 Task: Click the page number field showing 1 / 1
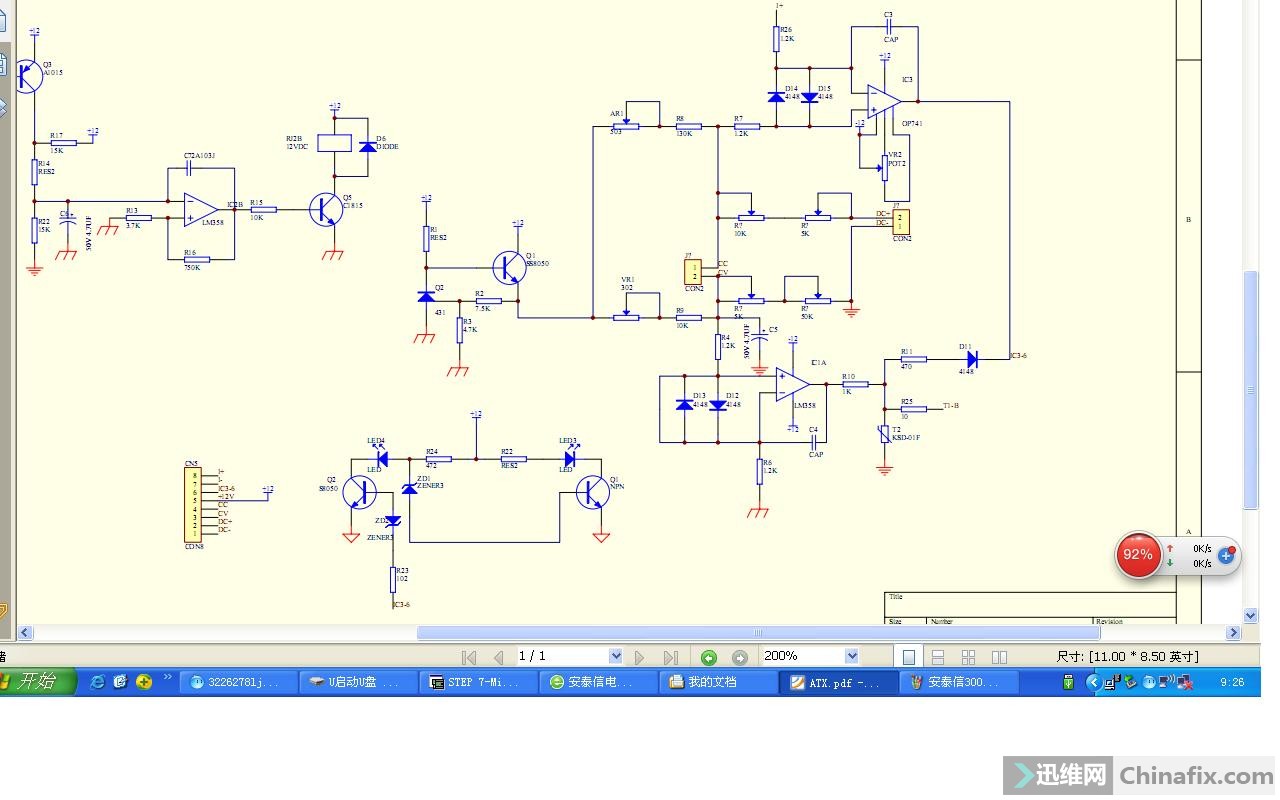(x=562, y=656)
